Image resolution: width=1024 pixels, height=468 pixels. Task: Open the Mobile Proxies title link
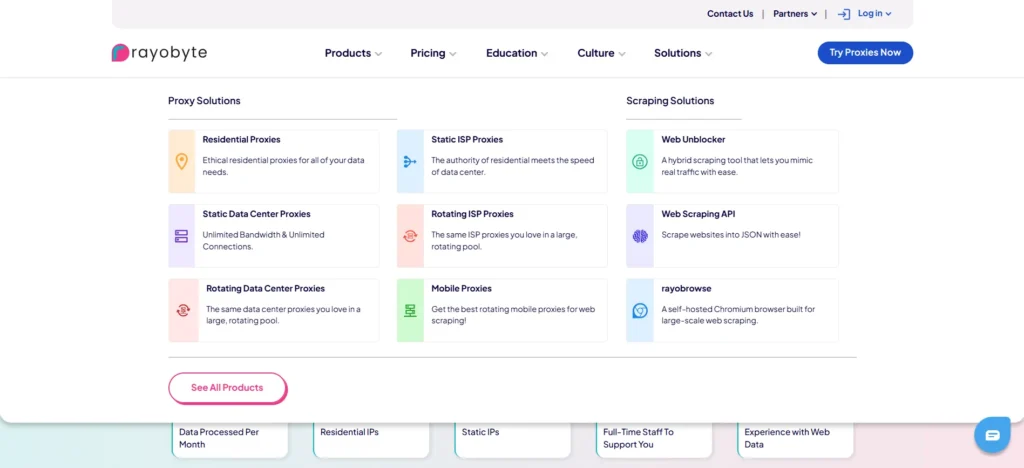click(462, 289)
